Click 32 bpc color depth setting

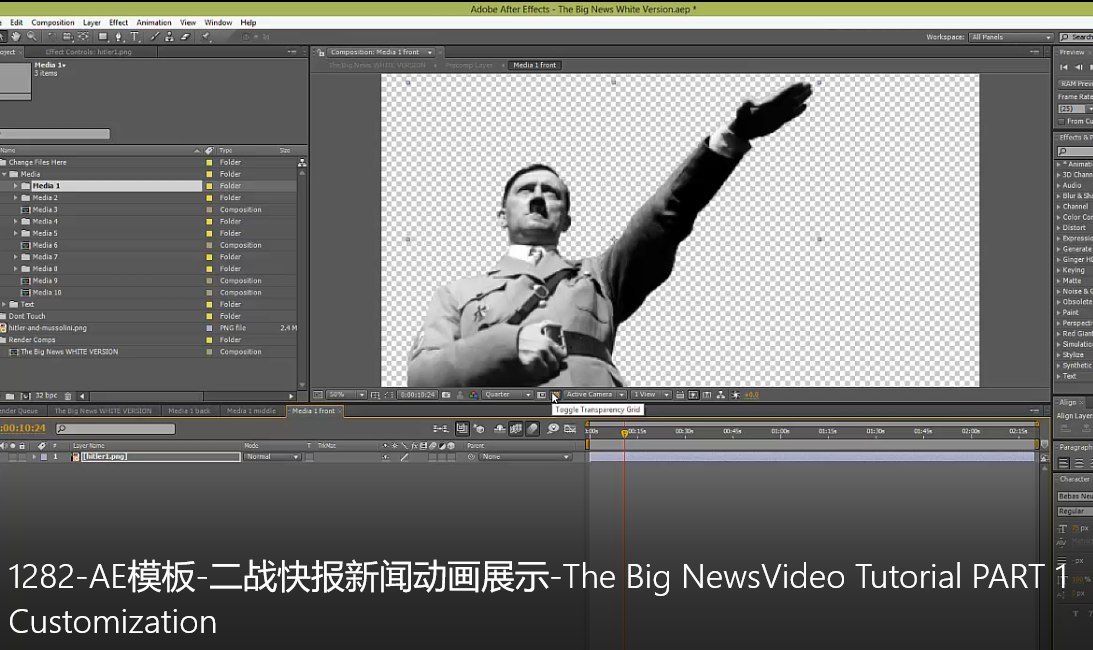(46, 395)
